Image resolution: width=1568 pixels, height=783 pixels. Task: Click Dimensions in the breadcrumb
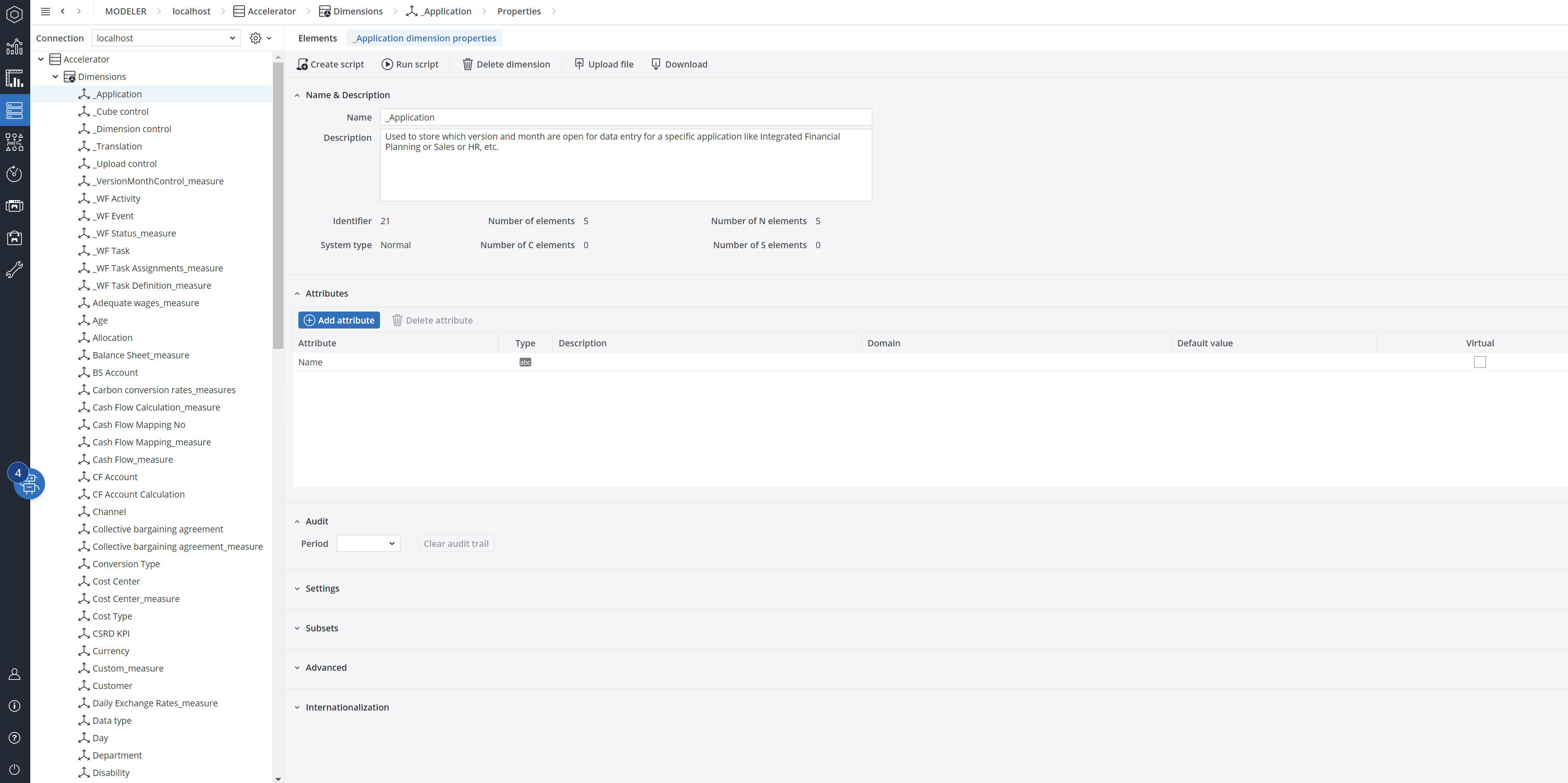point(351,12)
